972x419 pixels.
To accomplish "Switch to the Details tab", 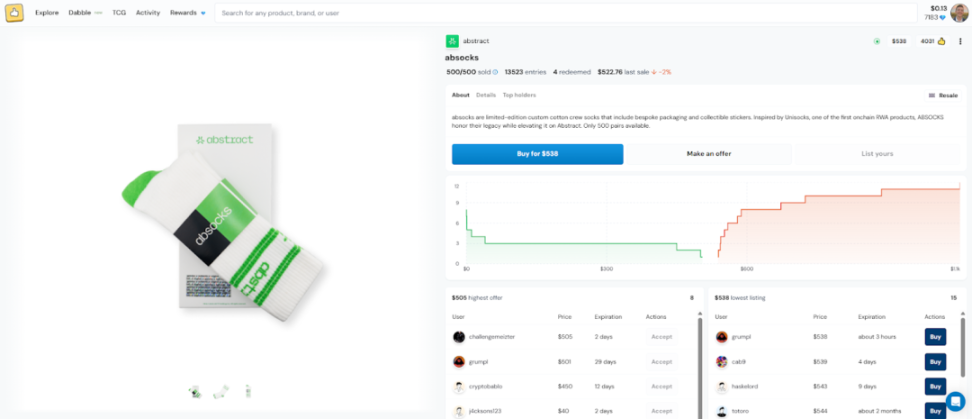I will tap(486, 95).
